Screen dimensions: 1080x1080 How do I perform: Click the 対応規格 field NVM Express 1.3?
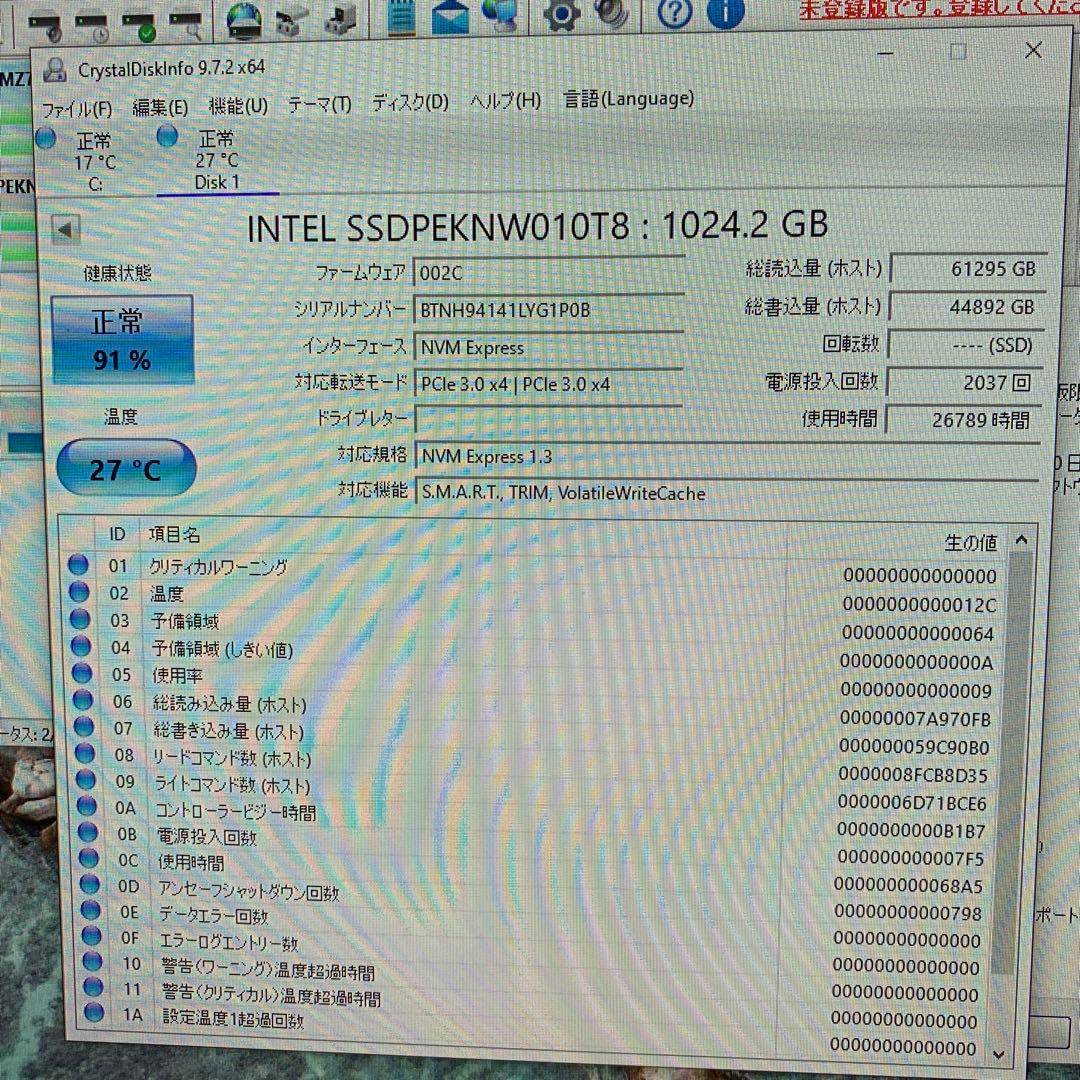click(727, 455)
